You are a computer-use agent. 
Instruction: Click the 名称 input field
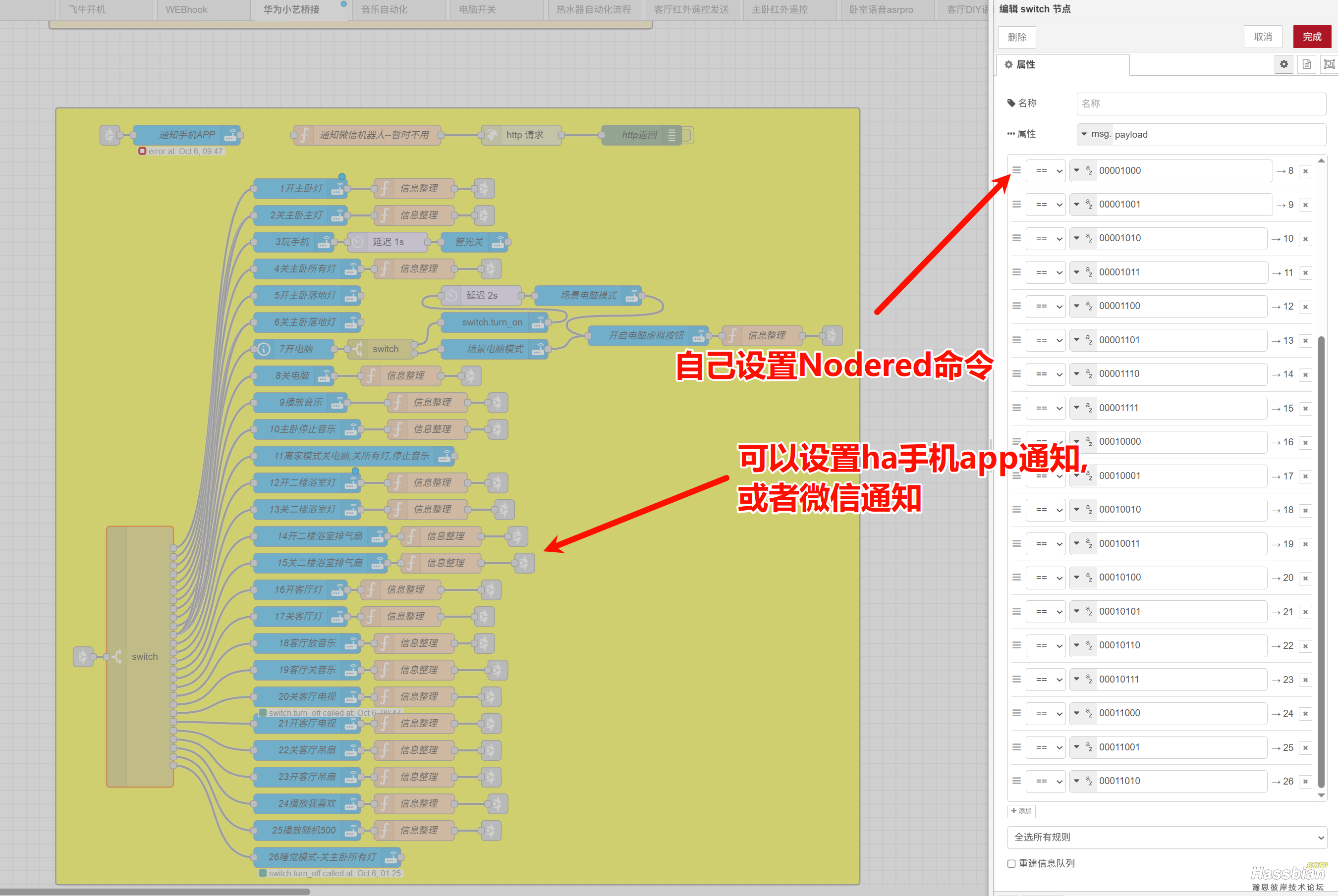[x=1200, y=104]
